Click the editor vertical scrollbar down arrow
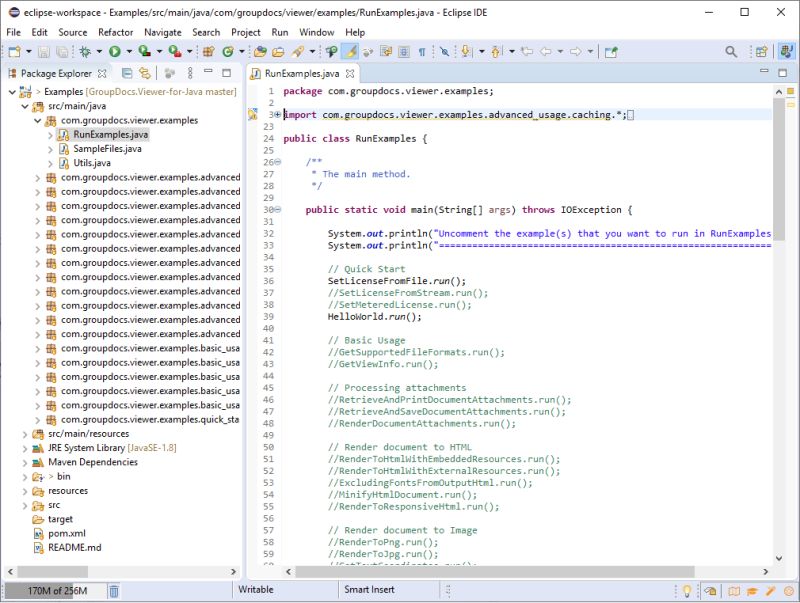This screenshot has width=800, height=603. (779, 558)
